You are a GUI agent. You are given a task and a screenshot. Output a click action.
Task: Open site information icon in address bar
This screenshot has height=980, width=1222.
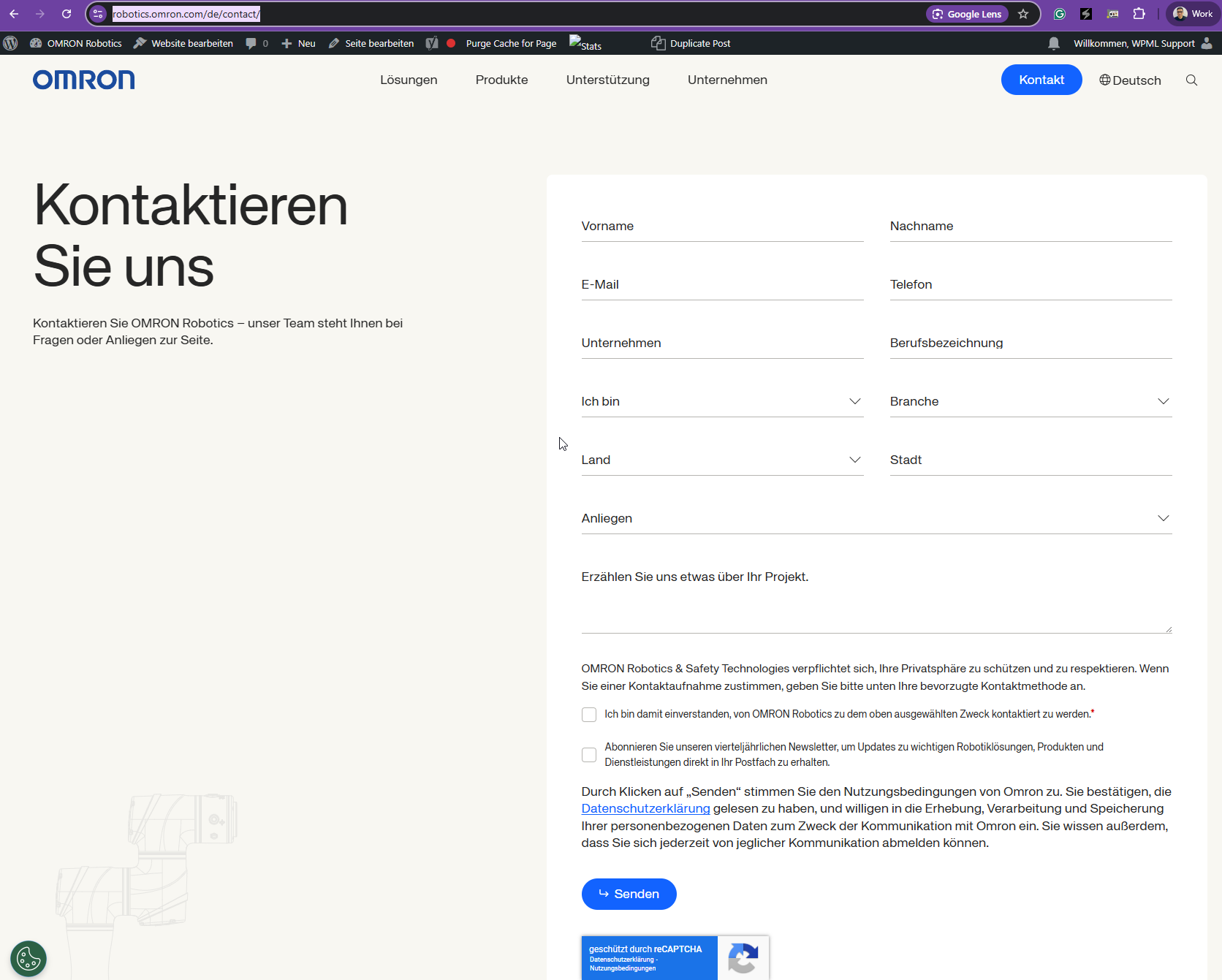(x=98, y=14)
